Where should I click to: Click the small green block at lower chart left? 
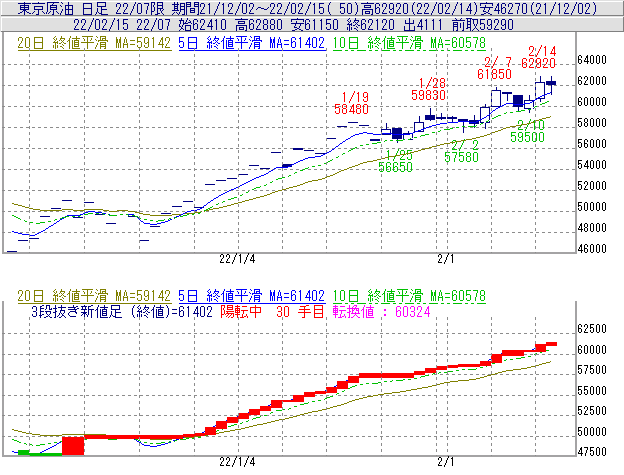pyautogui.click(x=24, y=452)
